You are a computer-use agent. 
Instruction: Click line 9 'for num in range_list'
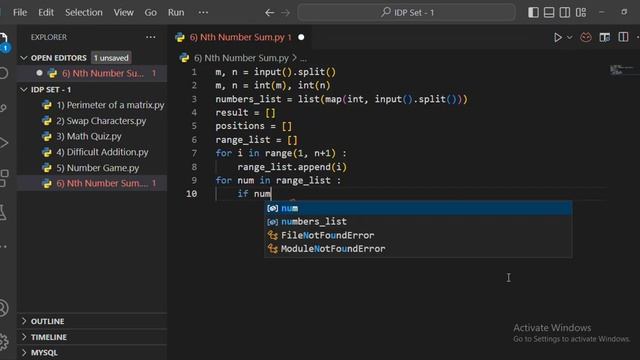(x=278, y=180)
